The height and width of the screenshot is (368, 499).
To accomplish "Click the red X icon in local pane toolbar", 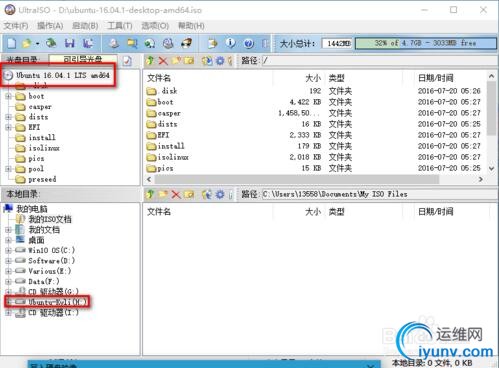I will pyautogui.click(x=176, y=194).
